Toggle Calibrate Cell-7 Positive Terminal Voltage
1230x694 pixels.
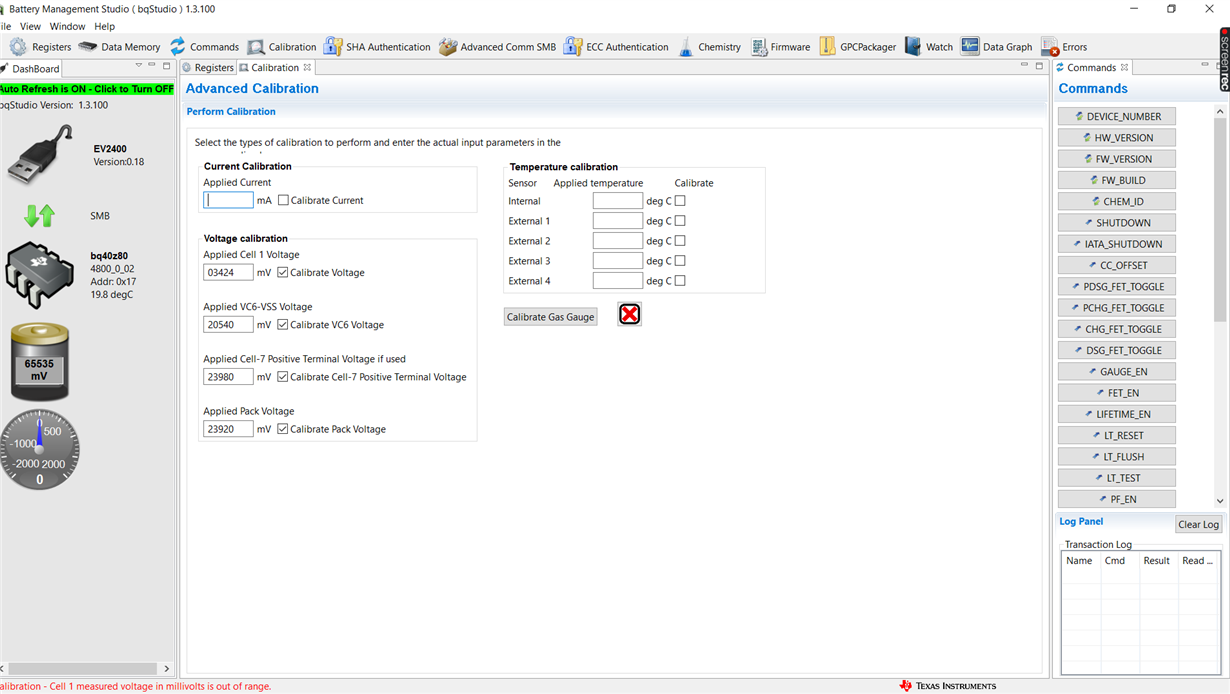coord(283,377)
